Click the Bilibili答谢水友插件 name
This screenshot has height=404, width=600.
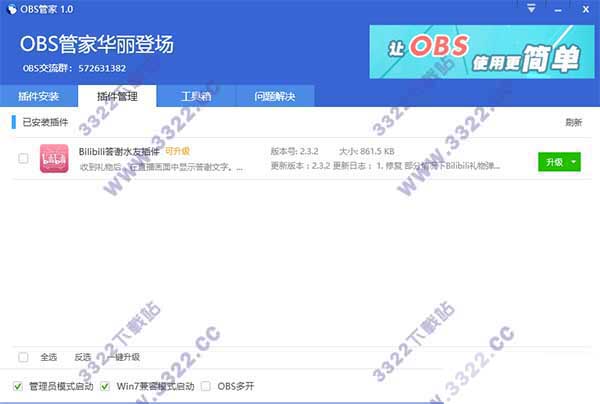[x=119, y=152]
